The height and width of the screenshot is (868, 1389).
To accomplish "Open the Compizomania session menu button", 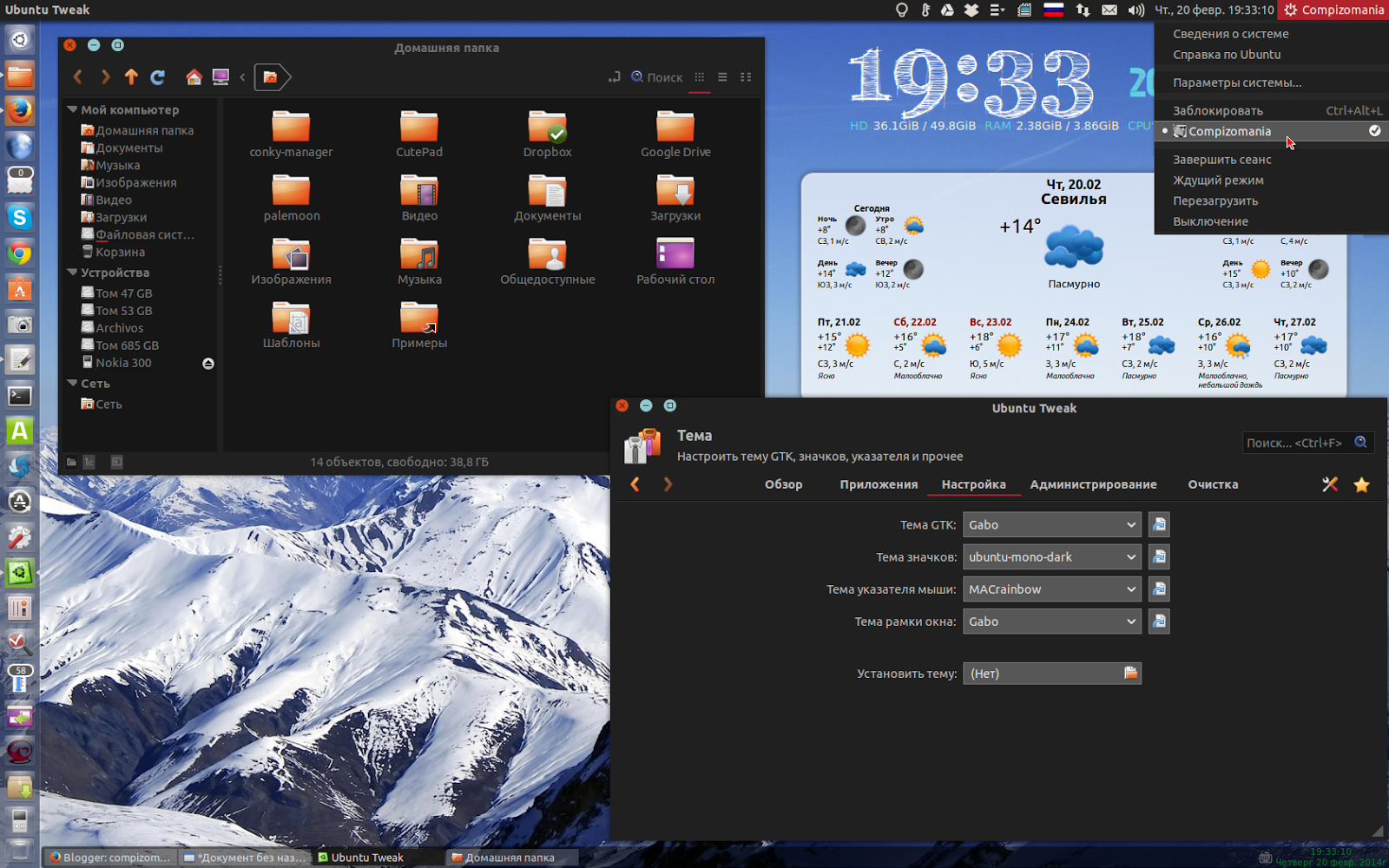I will [1333, 10].
